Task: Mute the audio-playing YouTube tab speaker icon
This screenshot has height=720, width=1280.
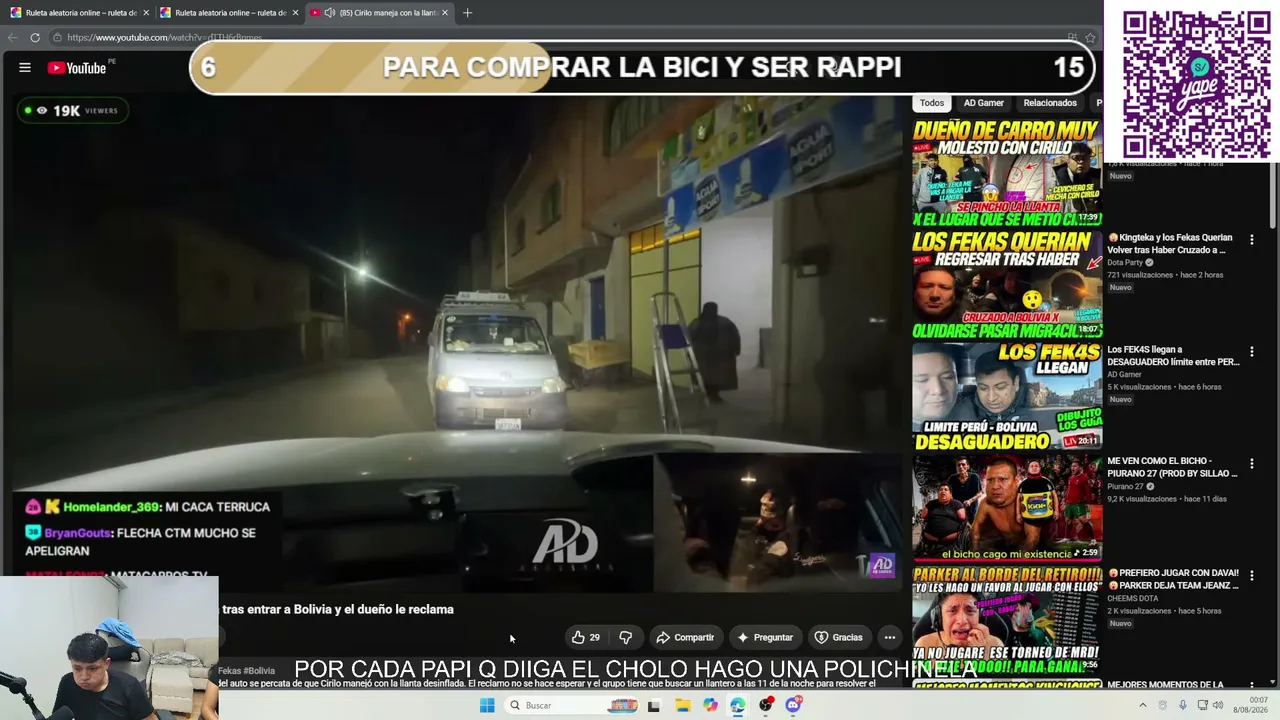Action: 330,13
